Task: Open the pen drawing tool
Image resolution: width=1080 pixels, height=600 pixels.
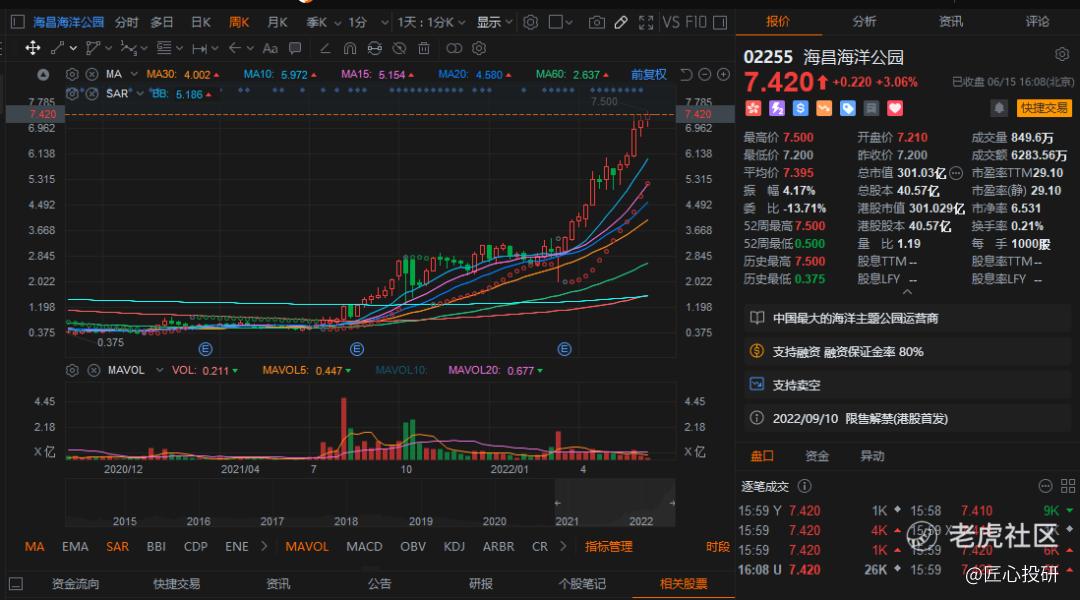Action: coord(621,23)
